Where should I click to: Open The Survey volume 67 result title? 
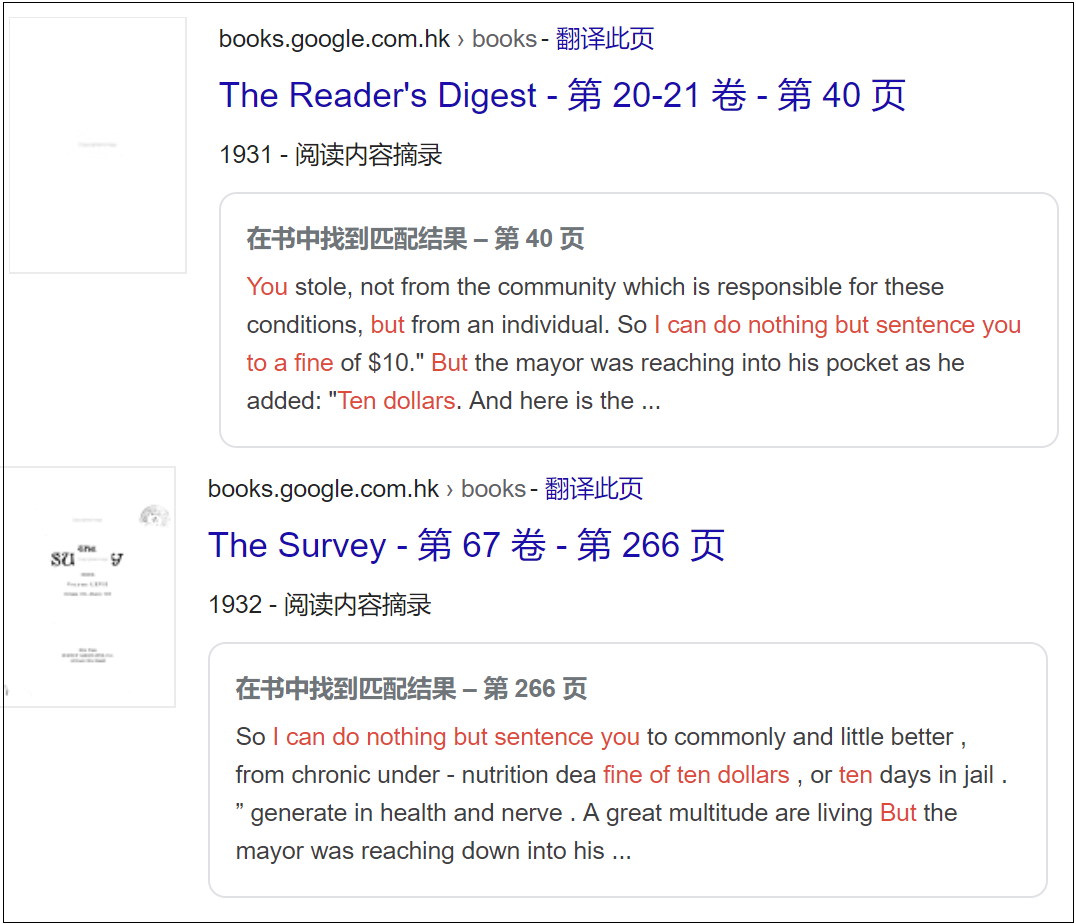tap(466, 545)
